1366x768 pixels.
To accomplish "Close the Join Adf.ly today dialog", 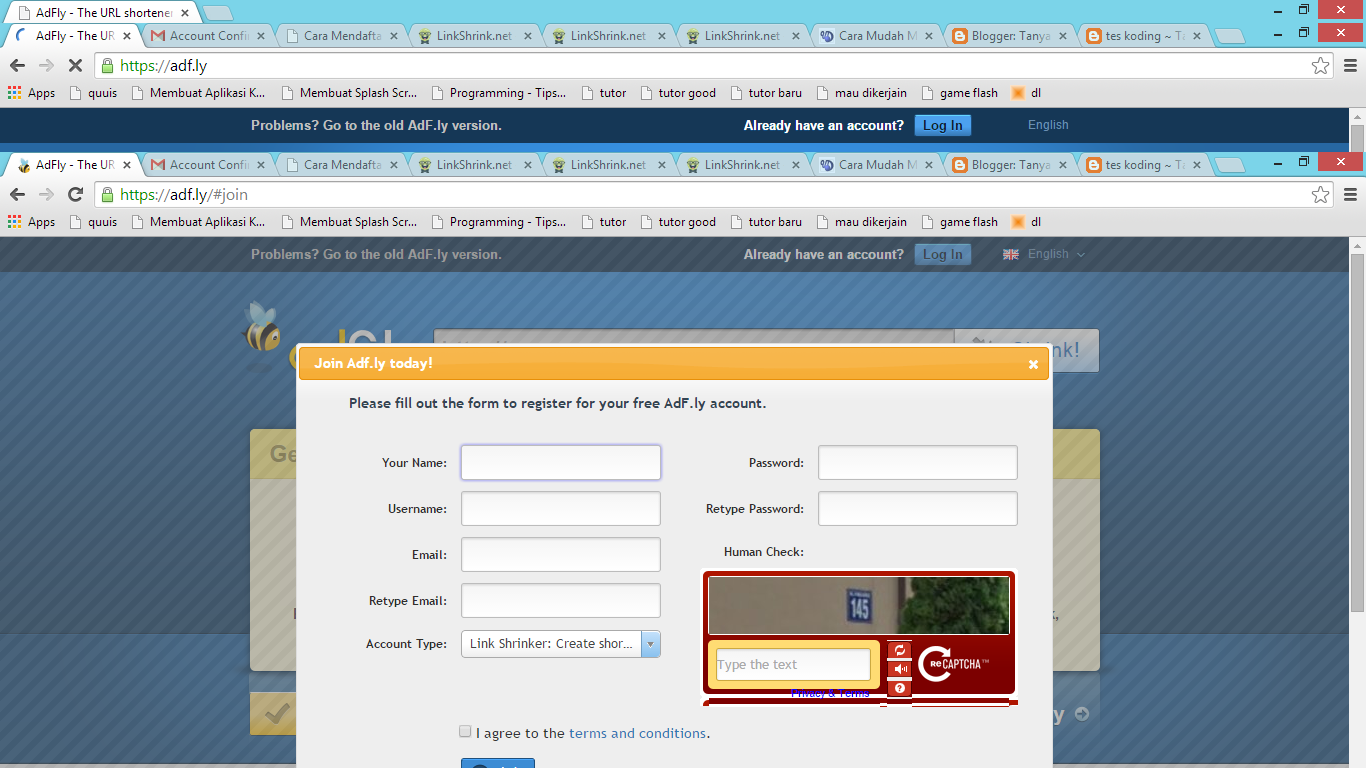I will 1033,364.
